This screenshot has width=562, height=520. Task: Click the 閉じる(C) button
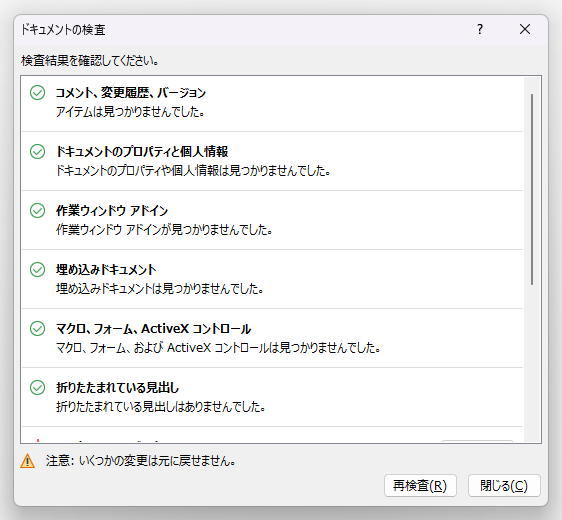504,486
